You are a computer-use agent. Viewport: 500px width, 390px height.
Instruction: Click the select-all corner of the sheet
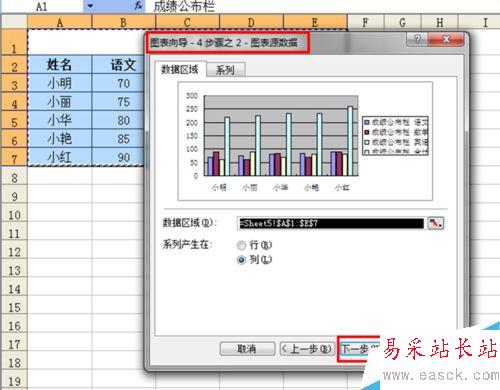pyautogui.click(x=14, y=22)
